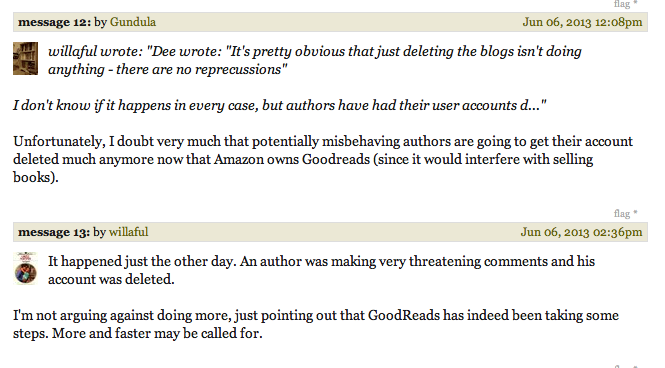This screenshot has width=665, height=368.
Task: Click the Jun 06, 2013 02:36pm timestamp
Action: [581, 232]
